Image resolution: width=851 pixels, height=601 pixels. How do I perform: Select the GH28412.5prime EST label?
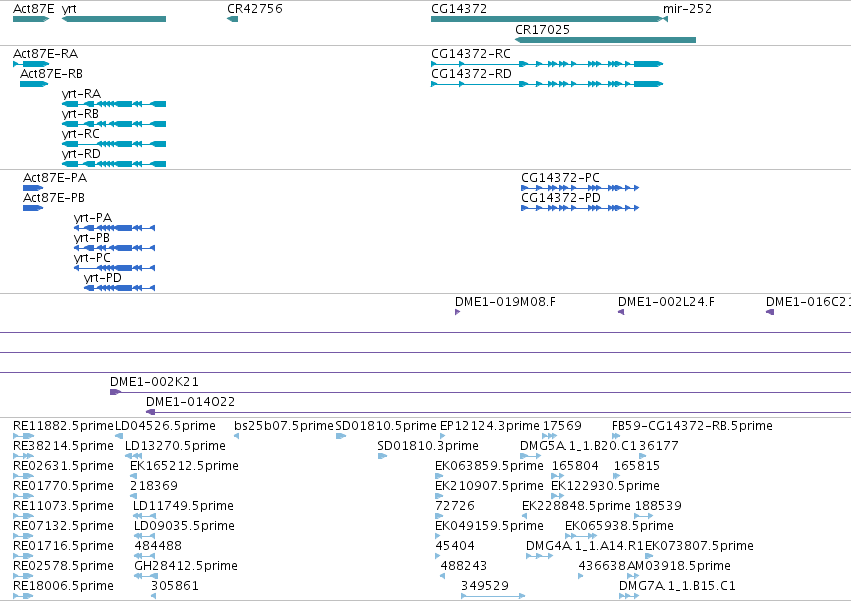tap(186, 567)
